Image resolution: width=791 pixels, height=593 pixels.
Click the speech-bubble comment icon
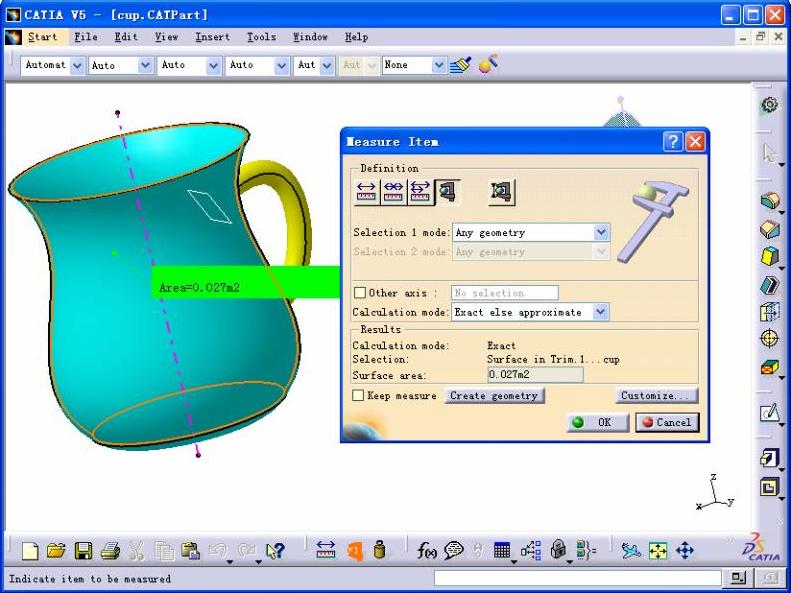pos(454,551)
